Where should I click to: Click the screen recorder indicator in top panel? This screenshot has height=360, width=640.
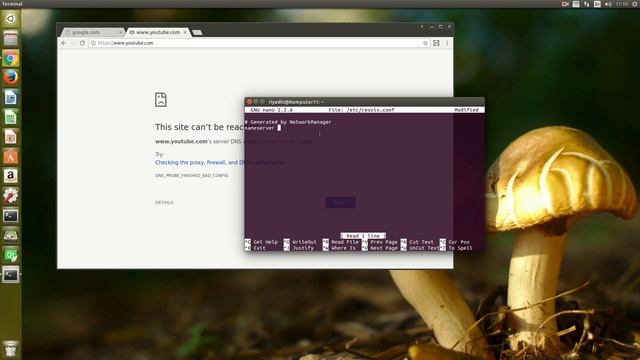(x=565, y=4)
